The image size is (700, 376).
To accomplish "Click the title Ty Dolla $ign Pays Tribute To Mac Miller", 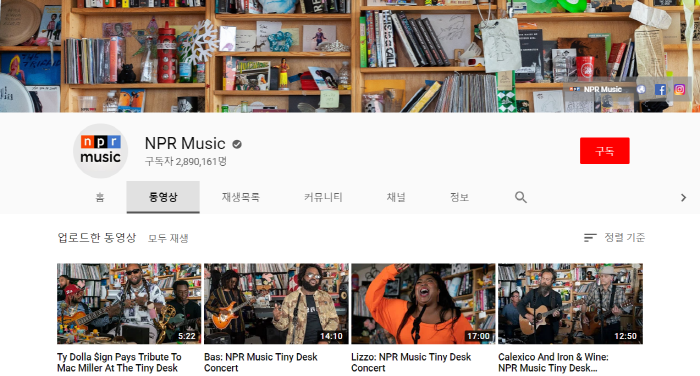I will [119, 362].
